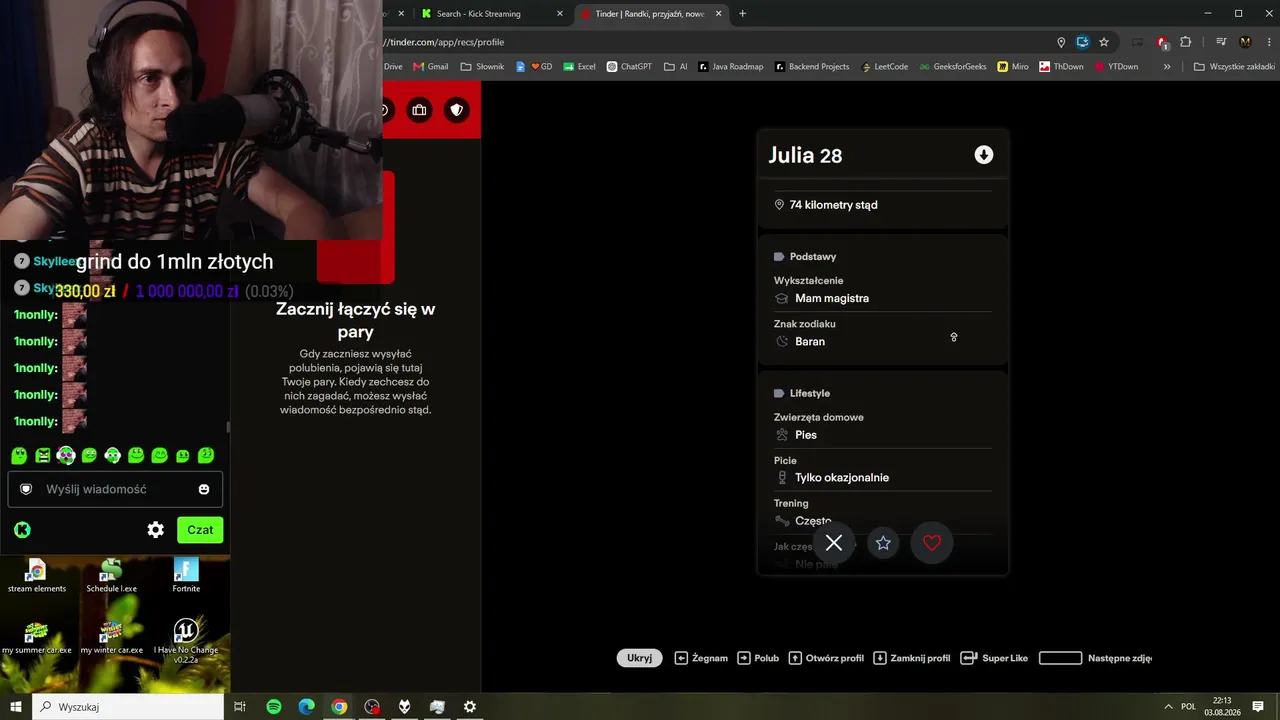Open the Windows Start menu
Image resolution: width=1280 pixels, height=720 pixels.
point(16,706)
